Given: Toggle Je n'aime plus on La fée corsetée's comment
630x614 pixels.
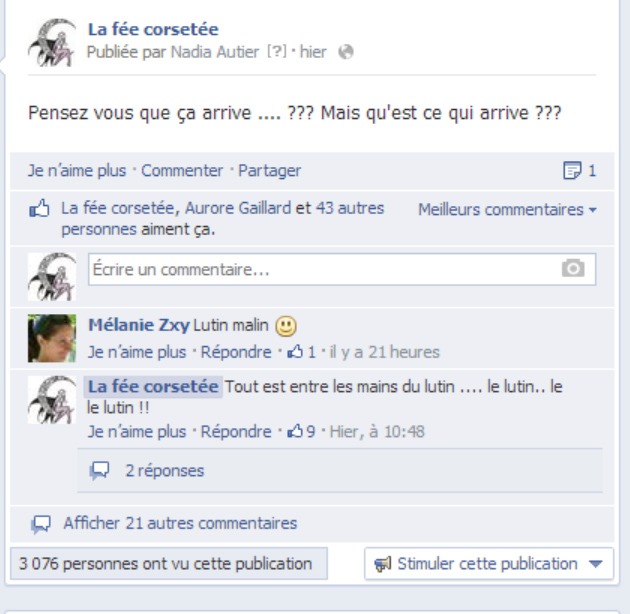Looking at the screenshot, I should 137,432.
